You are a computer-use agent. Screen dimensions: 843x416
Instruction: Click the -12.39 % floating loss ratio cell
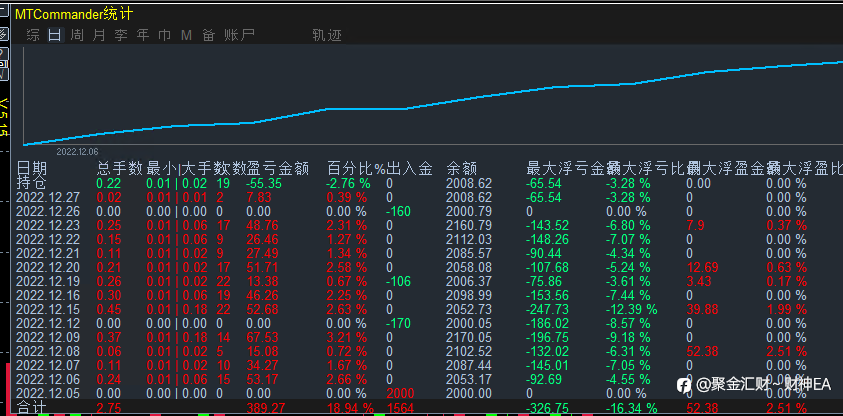pos(631,309)
